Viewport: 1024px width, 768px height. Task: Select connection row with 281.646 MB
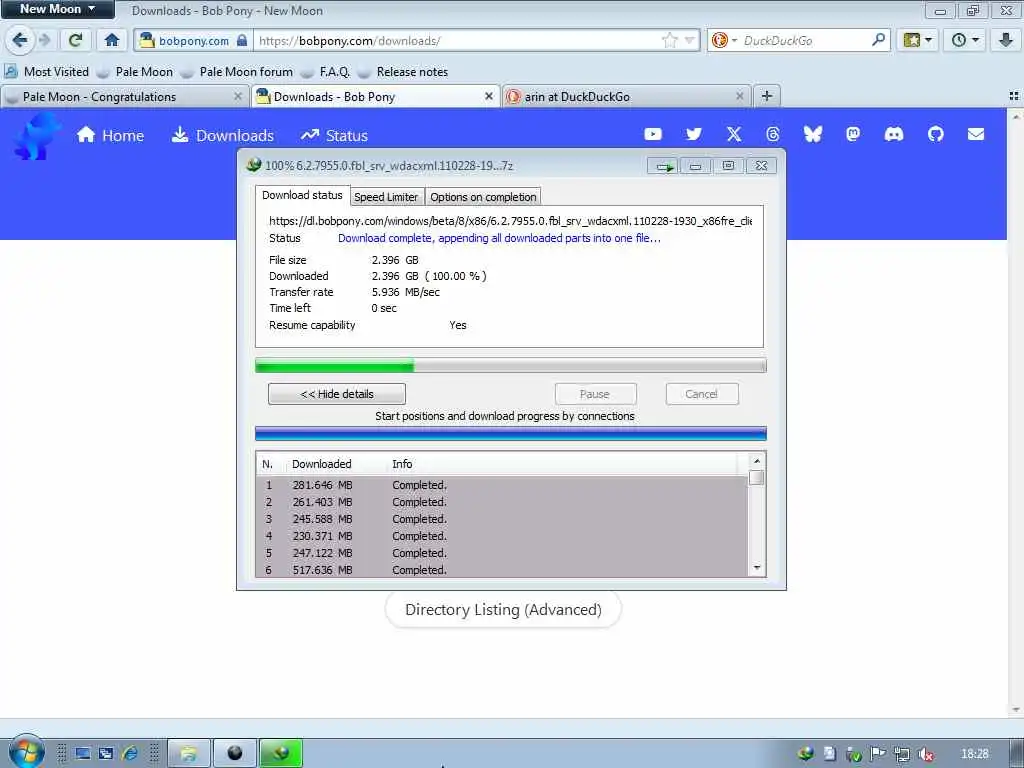tap(502, 485)
